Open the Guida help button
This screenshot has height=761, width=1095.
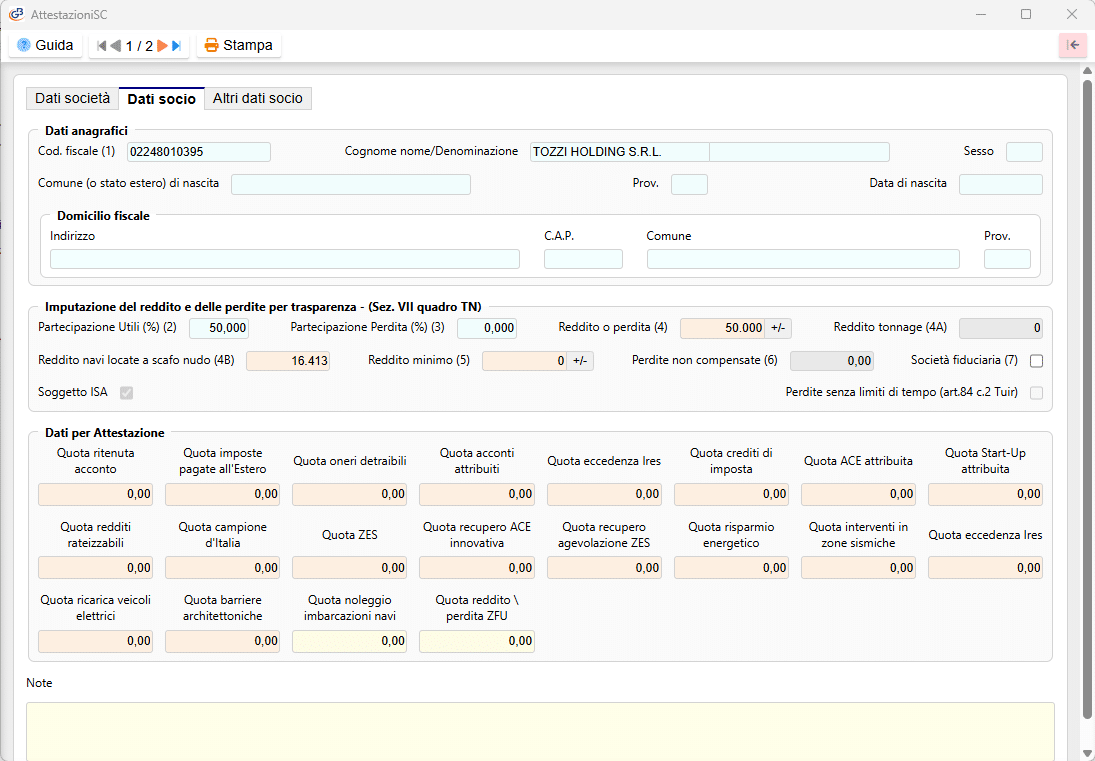click(45, 45)
